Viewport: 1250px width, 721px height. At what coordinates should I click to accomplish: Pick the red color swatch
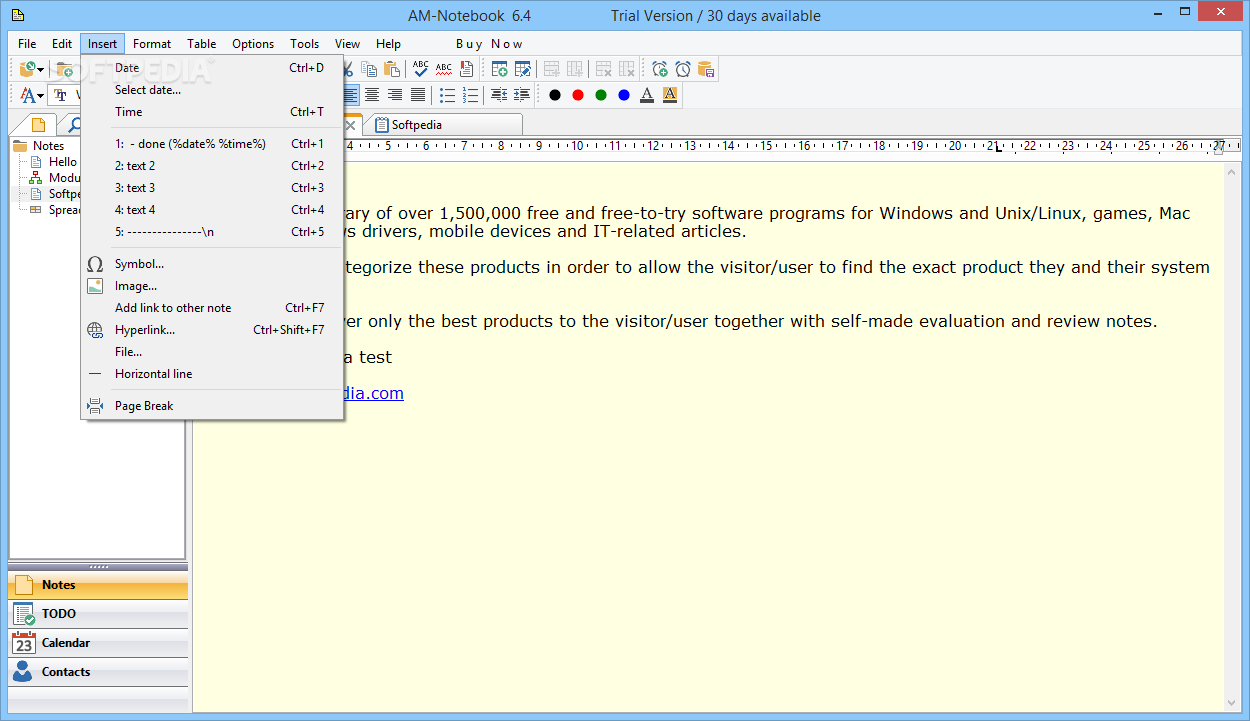pos(578,95)
